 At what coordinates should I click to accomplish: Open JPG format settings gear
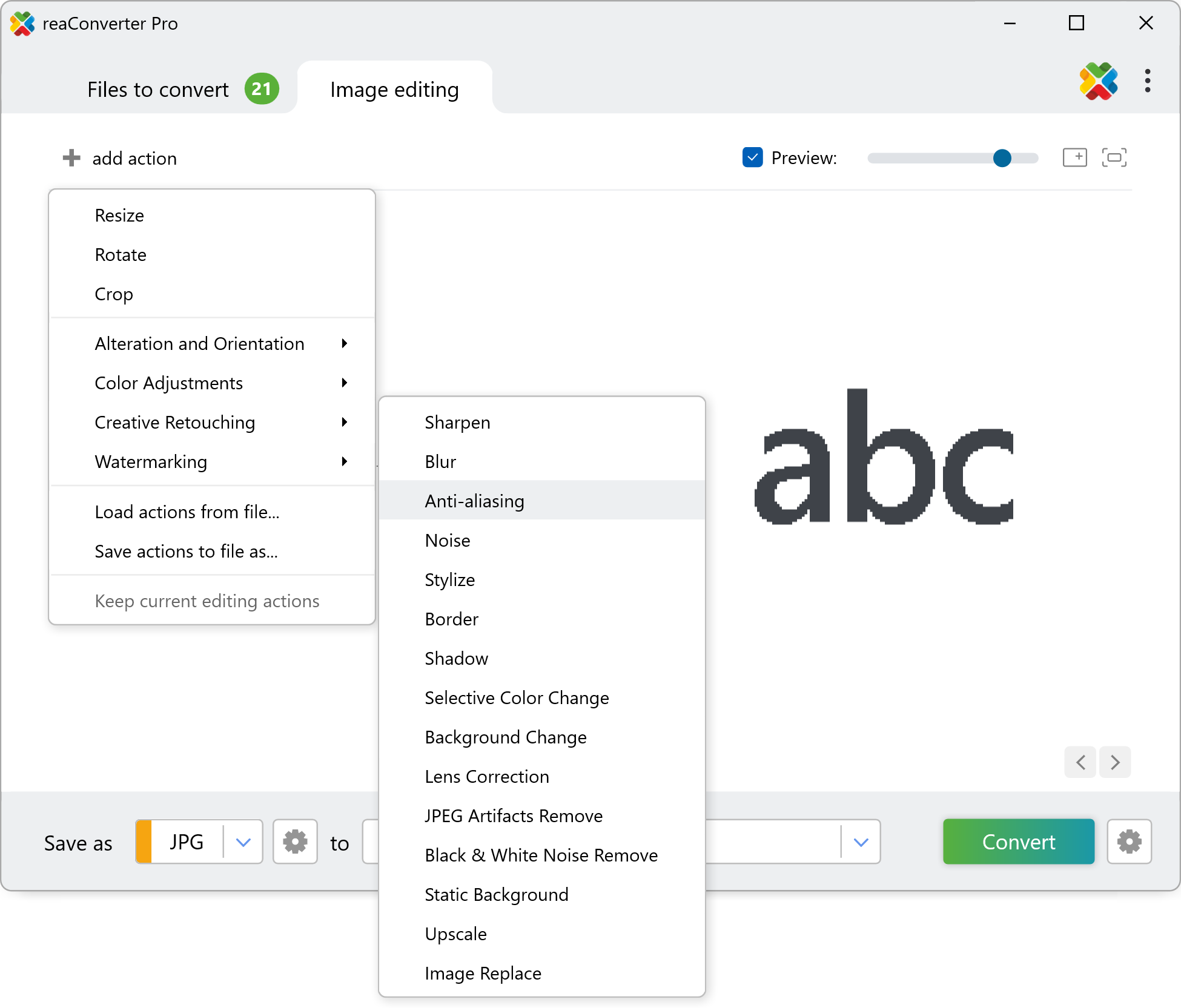pyautogui.click(x=295, y=842)
